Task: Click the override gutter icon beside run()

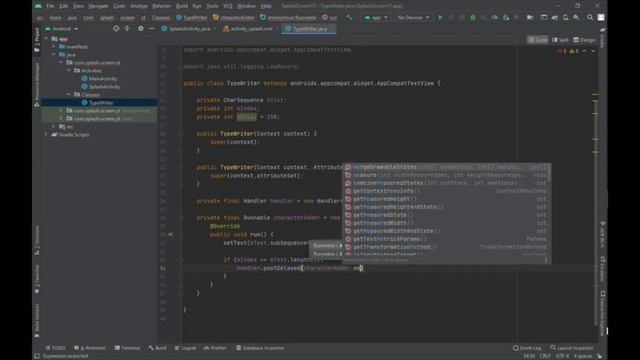Action: coord(171,234)
